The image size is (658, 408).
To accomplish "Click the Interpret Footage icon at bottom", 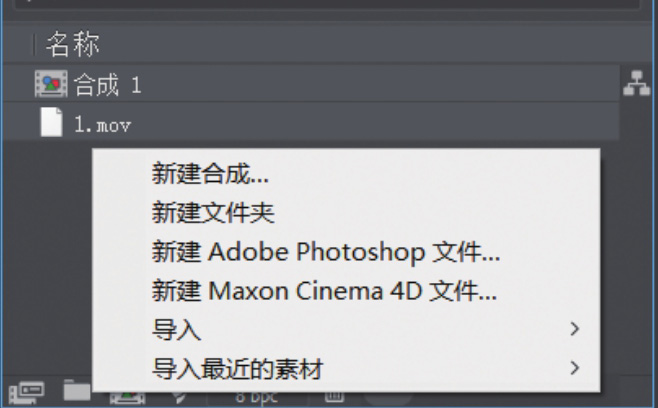I will pyautogui.click(x=26, y=392).
